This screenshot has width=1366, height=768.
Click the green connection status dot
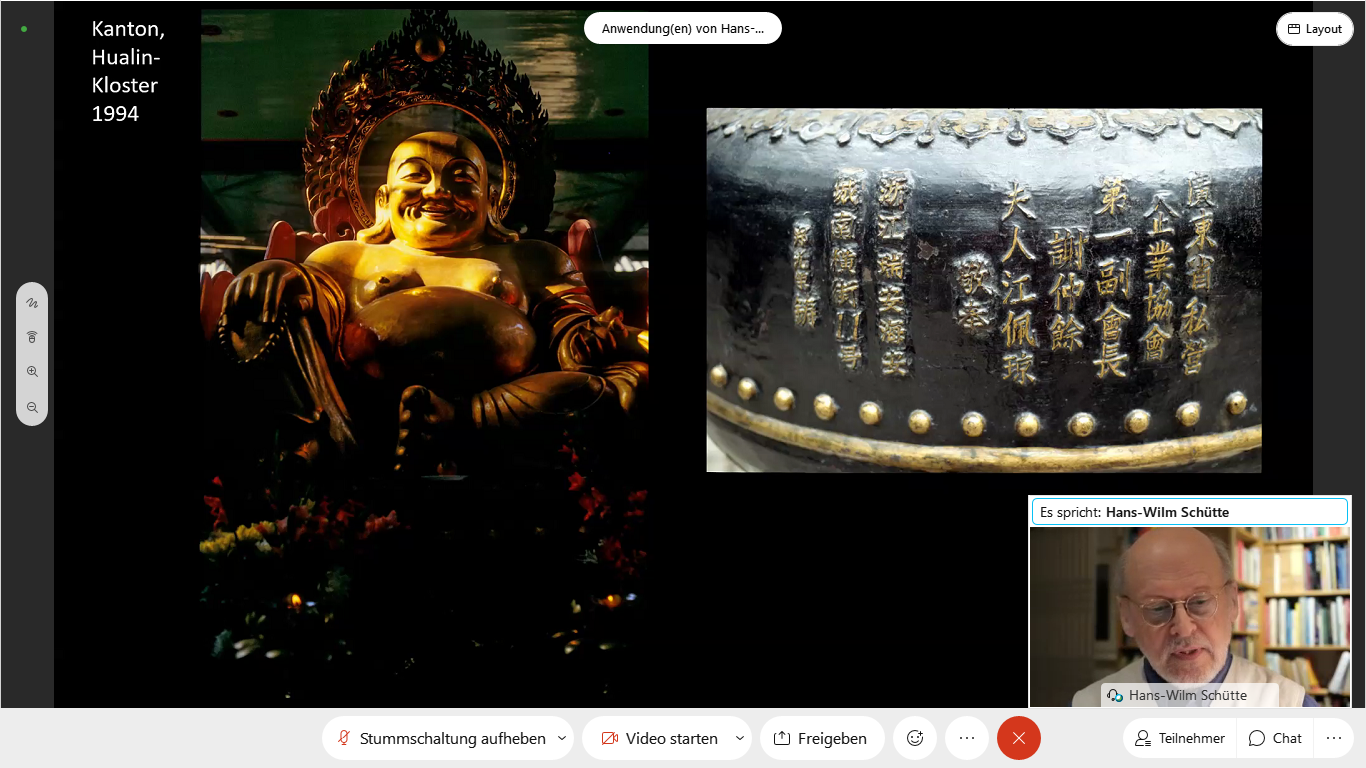[x=24, y=29]
